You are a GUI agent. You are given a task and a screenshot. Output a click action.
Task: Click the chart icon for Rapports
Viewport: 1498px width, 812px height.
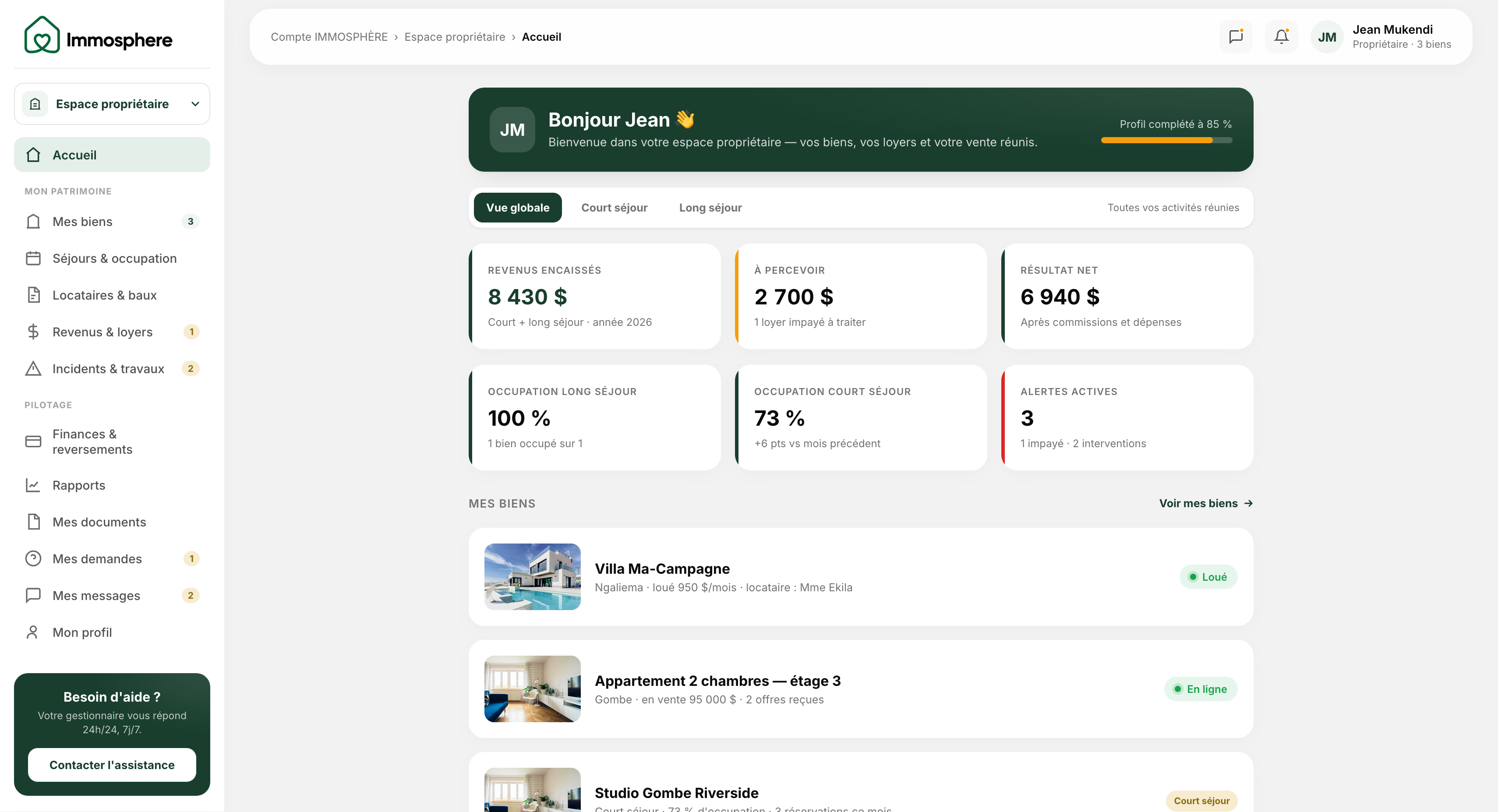point(33,485)
